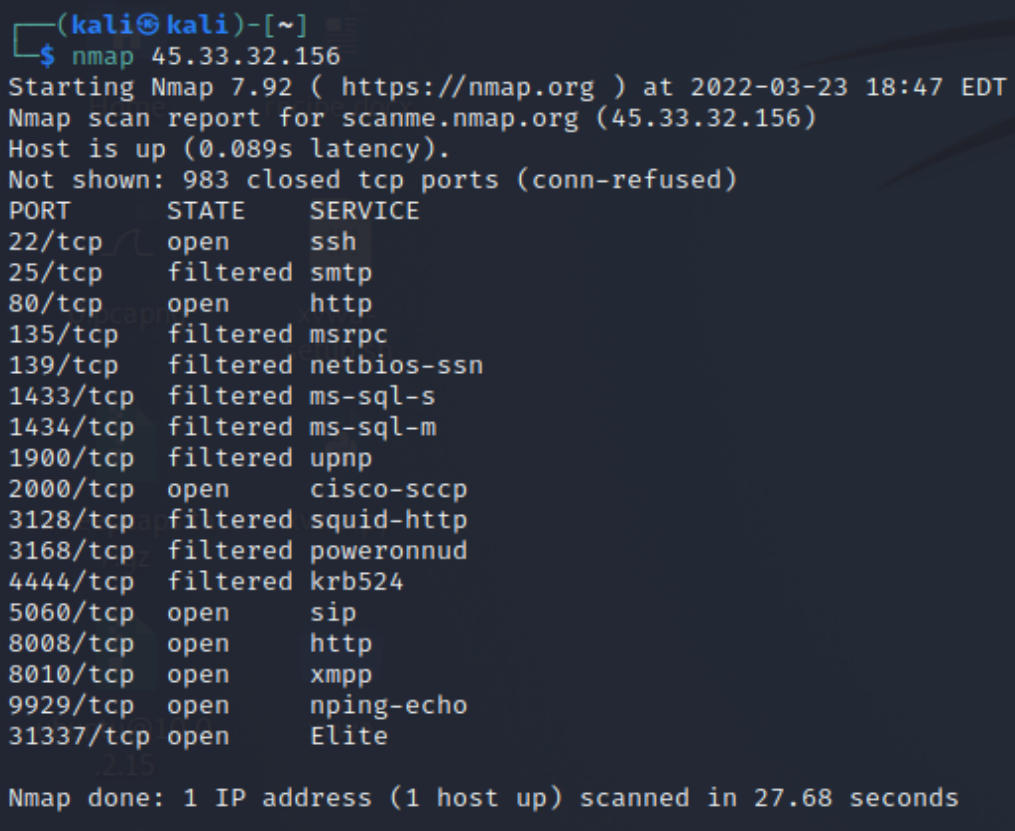Click the scanme.nmap.org hostname text

pos(460,118)
